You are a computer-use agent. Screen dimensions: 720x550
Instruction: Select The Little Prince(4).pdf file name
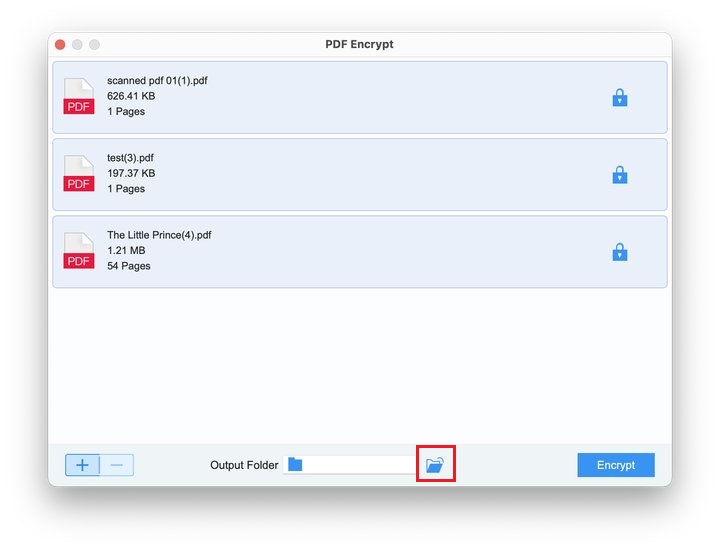(x=159, y=235)
